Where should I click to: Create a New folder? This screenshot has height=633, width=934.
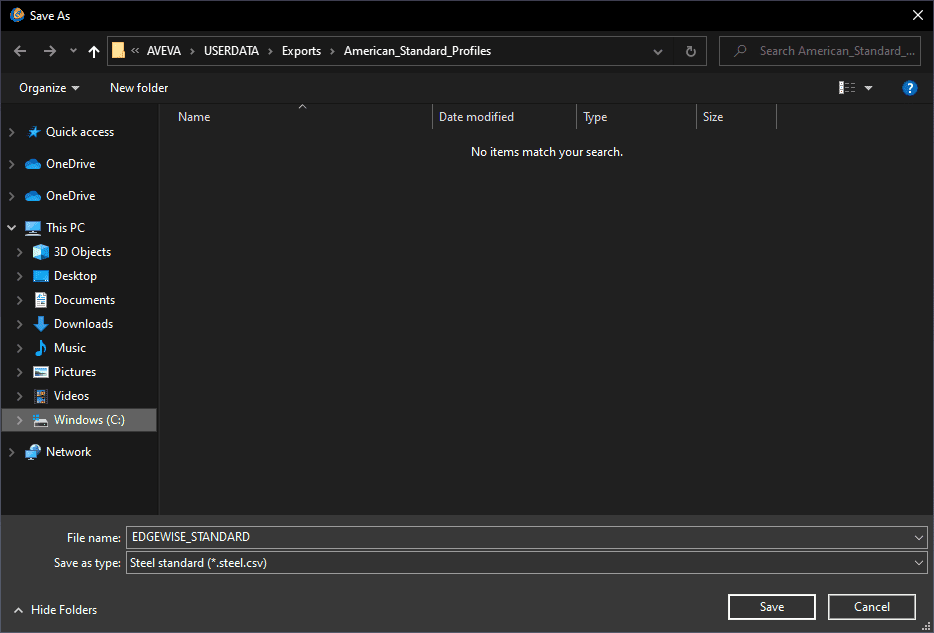coord(139,88)
